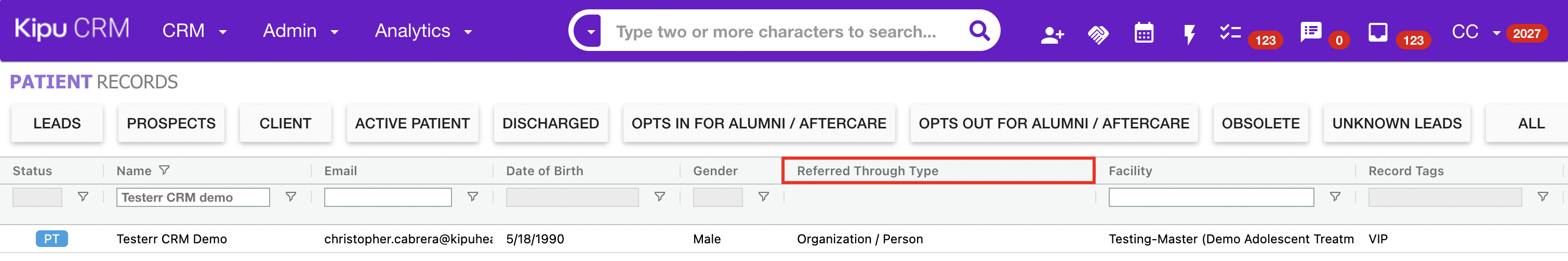Open the Testerr CRM Demo patient record
This screenshot has height=261, width=1568.
tap(171, 239)
